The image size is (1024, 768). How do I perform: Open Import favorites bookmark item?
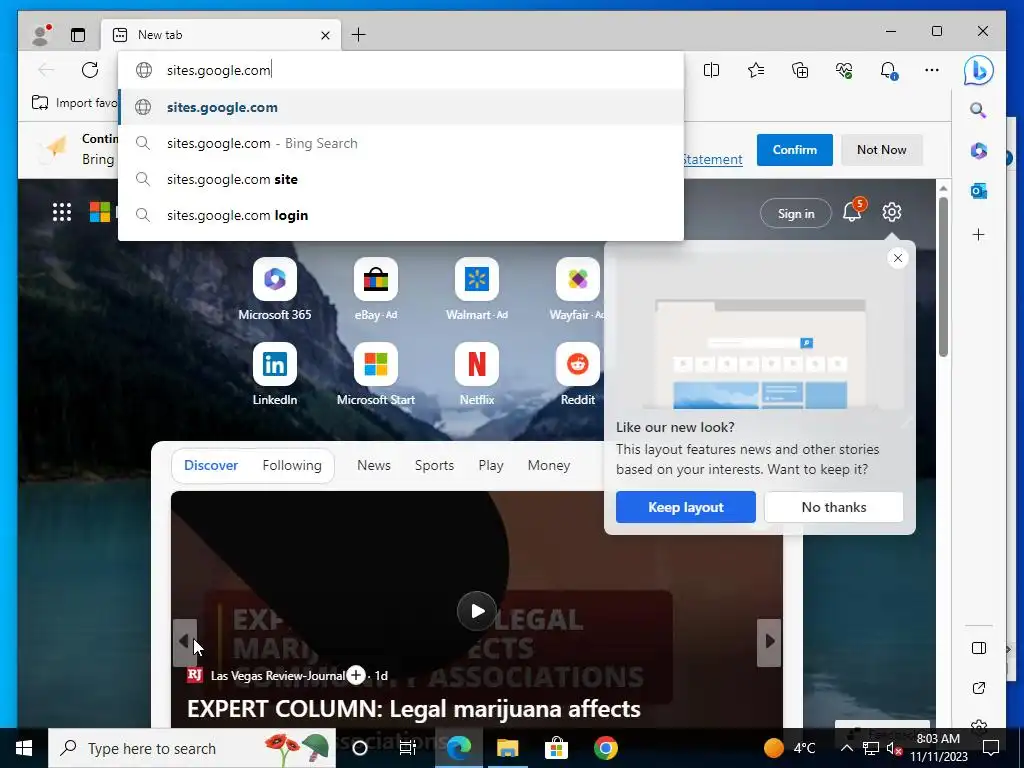[74, 103]
